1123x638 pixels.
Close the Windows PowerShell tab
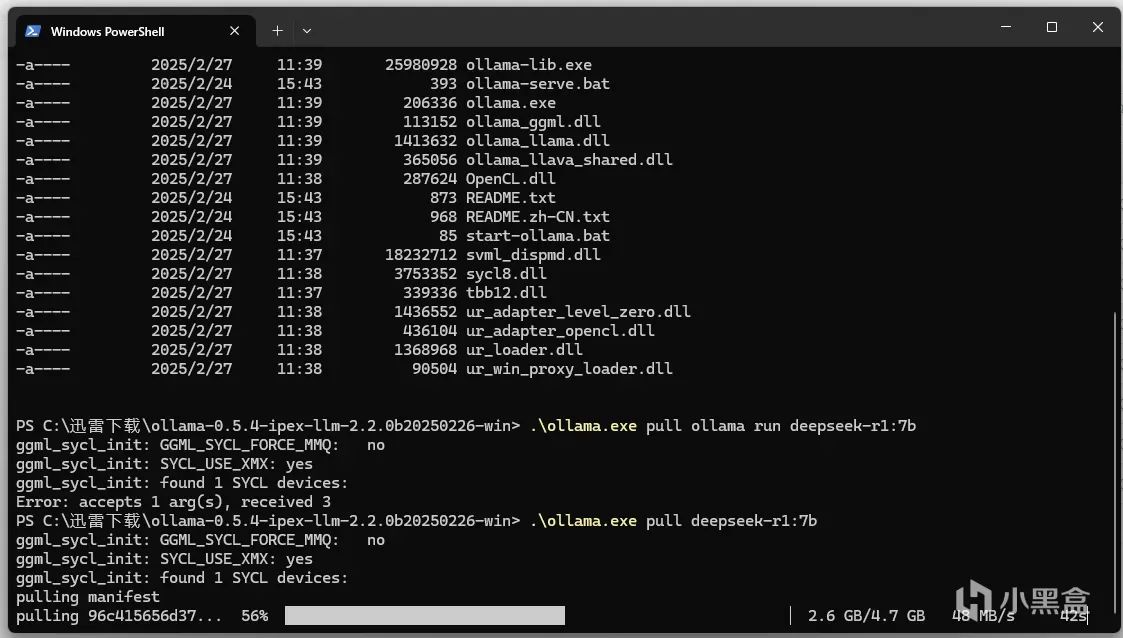tap(234, 31)
